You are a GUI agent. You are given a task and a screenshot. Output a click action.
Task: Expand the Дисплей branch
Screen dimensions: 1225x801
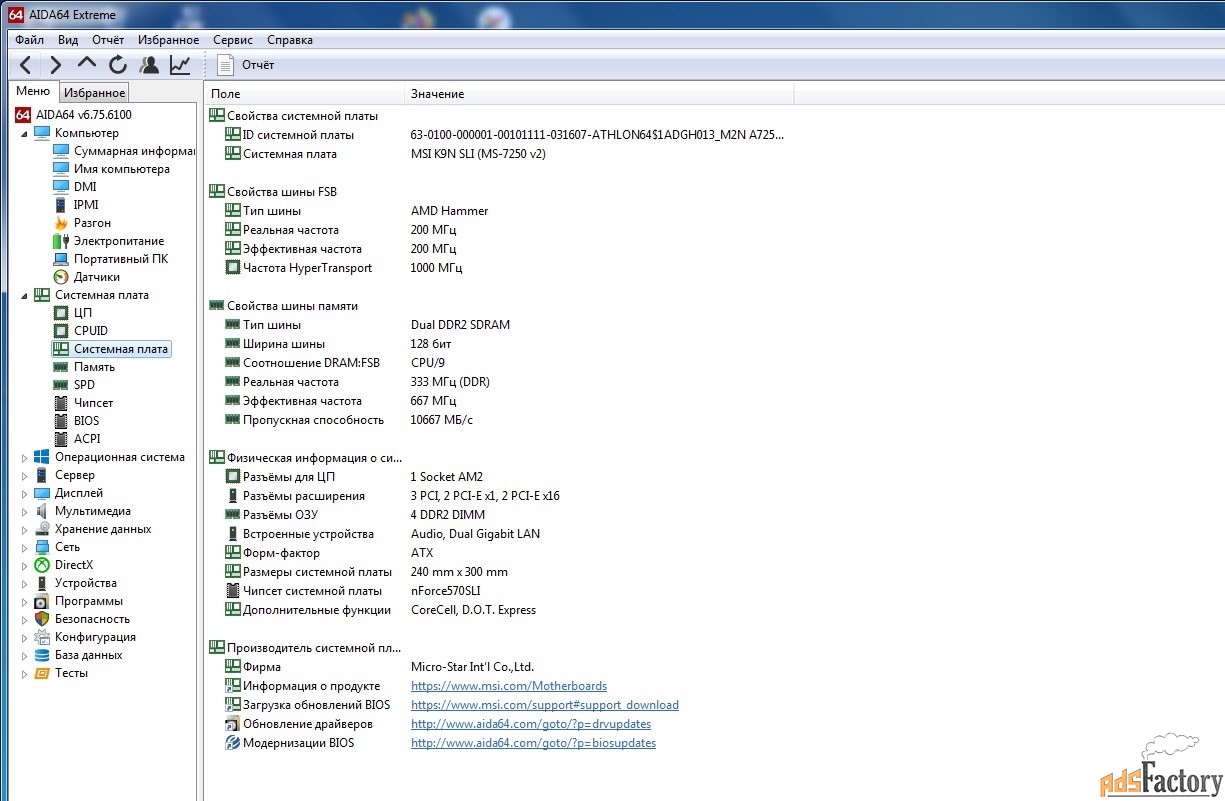25,493
